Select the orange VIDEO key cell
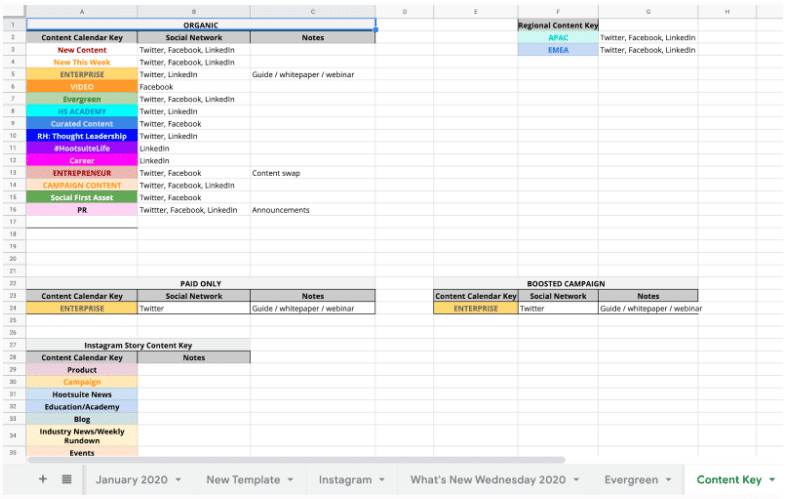Screen dimensions: 793x499 click(x=82, y=87)
